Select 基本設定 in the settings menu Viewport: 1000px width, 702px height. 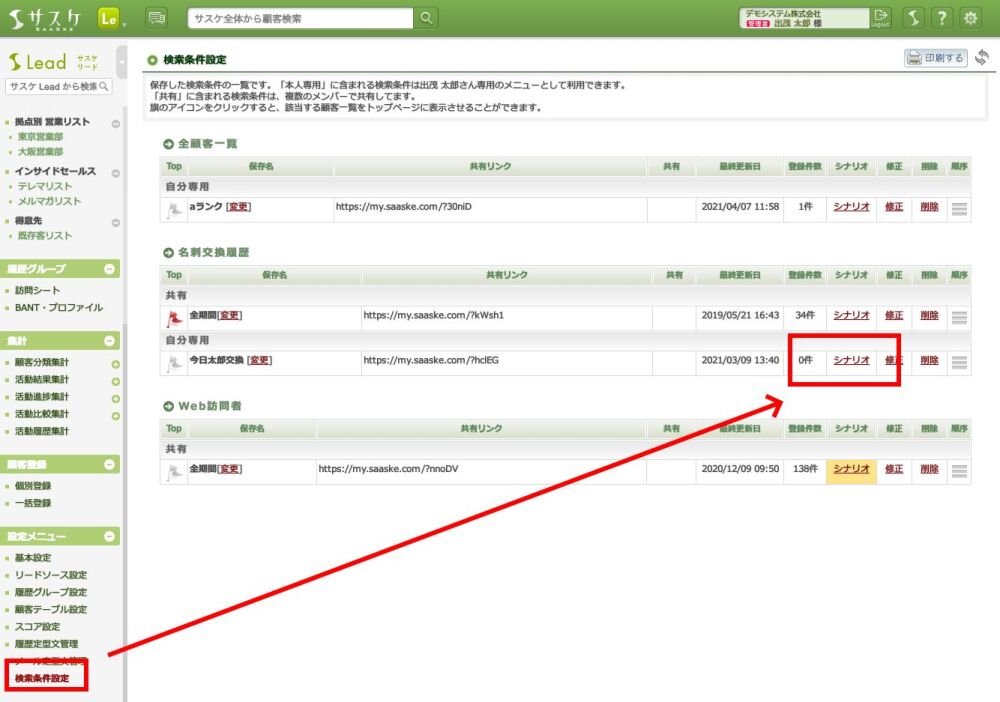pos(32,557)
